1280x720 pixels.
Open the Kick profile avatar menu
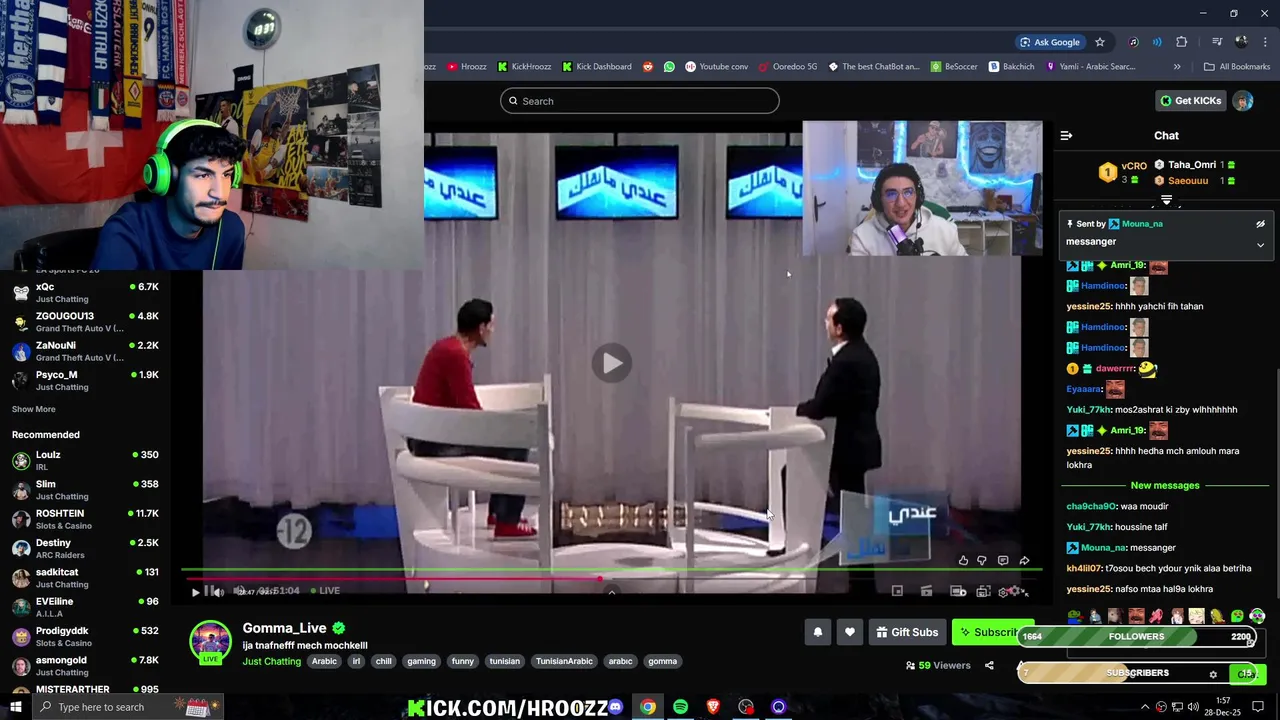coord(1243,101)
